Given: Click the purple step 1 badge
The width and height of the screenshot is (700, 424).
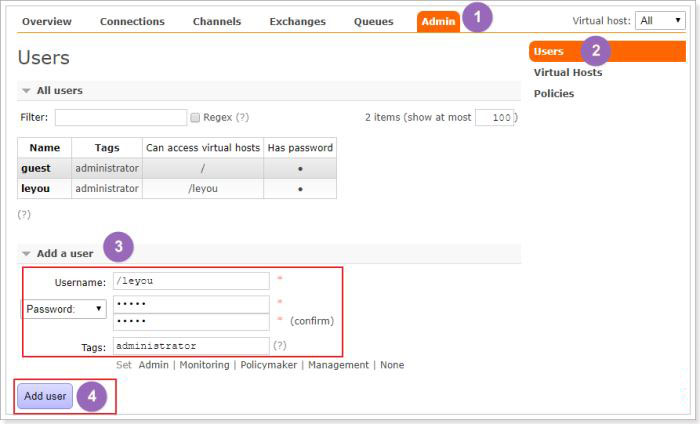Looking at the screenshot, I should (x=477, y=17).
